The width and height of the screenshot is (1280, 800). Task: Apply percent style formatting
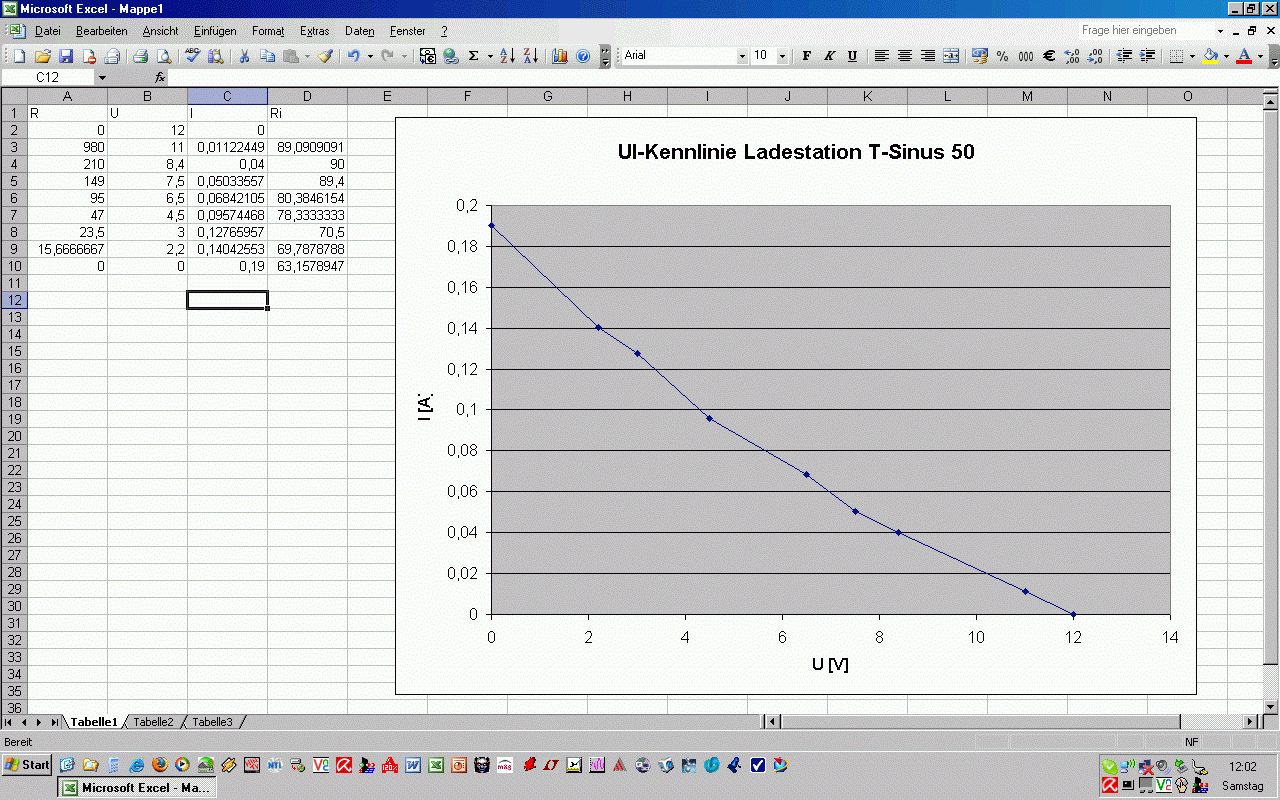(x=1002, y=56)
